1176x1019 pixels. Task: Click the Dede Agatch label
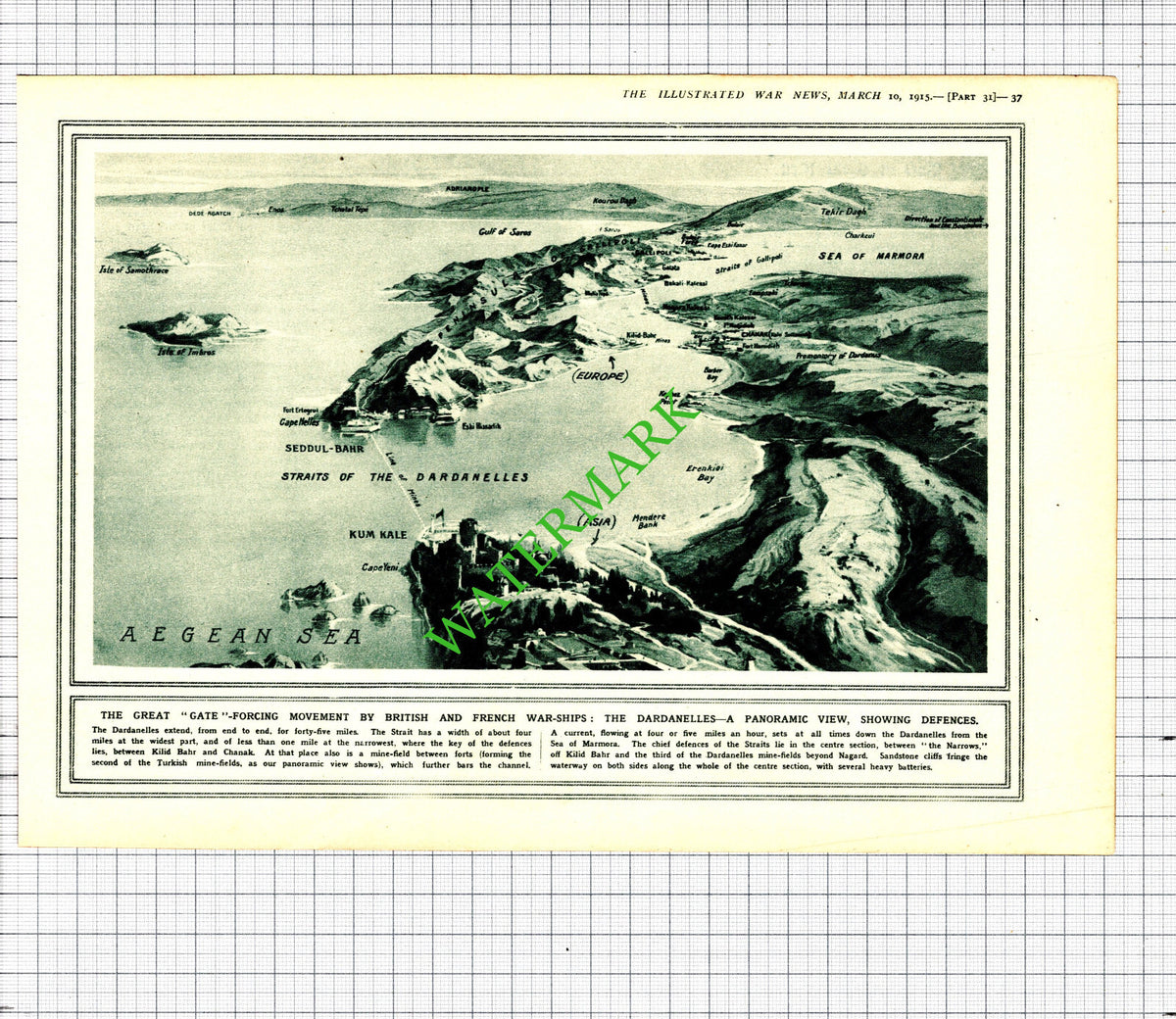(210, 213)
